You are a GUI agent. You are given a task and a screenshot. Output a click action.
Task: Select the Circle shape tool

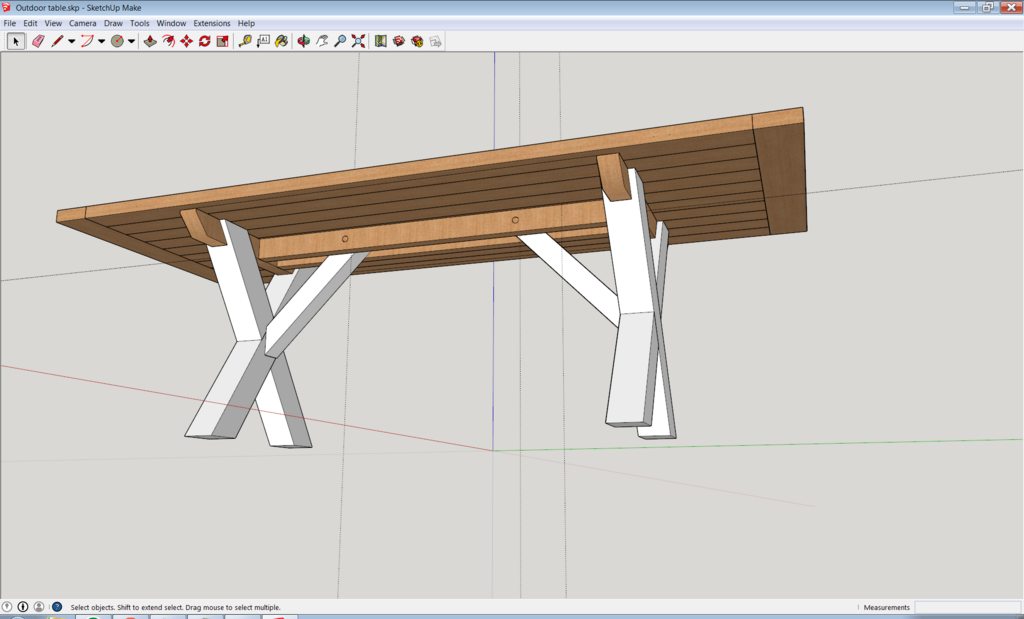117,41
